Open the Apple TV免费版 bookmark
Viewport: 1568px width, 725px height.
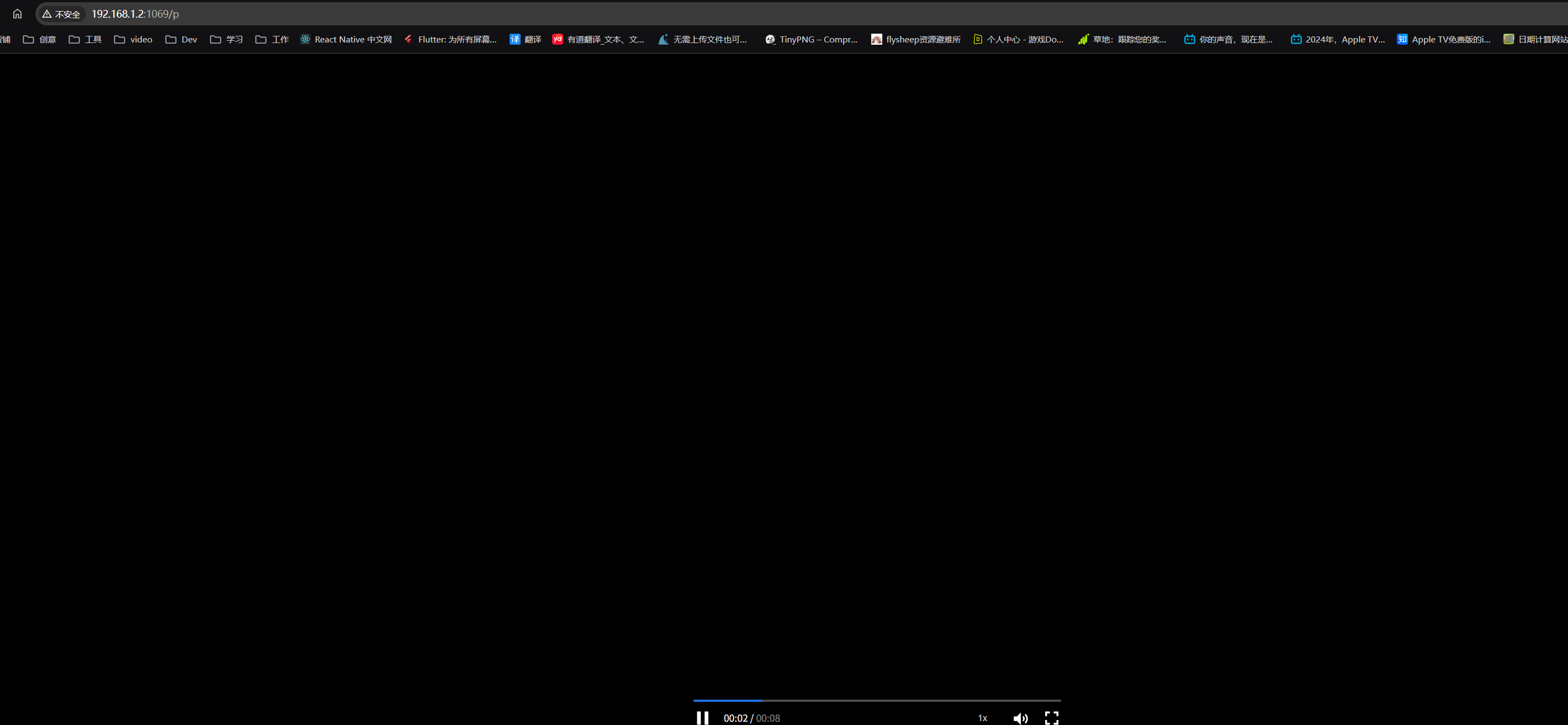coord(1444,40)
